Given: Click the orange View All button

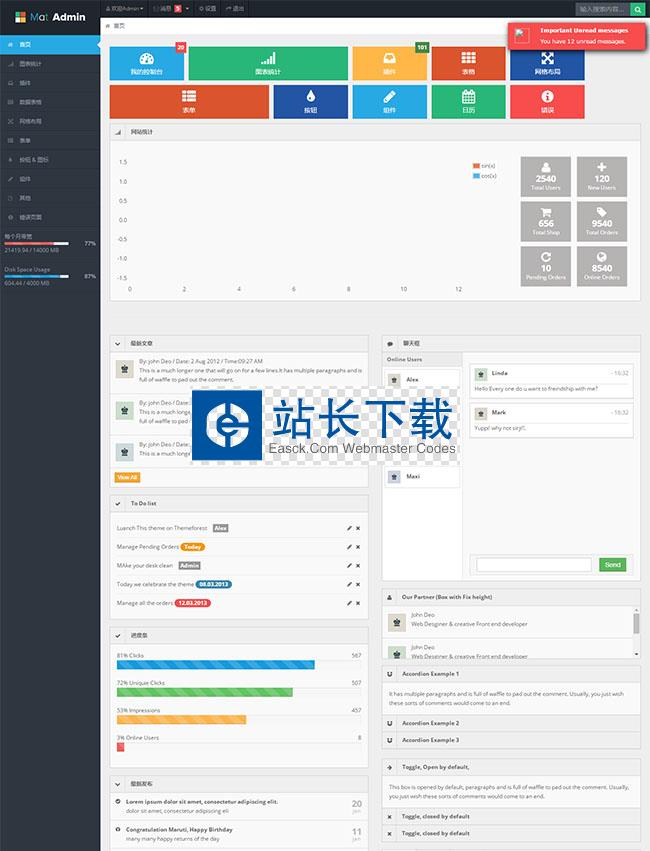Looking at the screenshot, I should coord(127,477).
